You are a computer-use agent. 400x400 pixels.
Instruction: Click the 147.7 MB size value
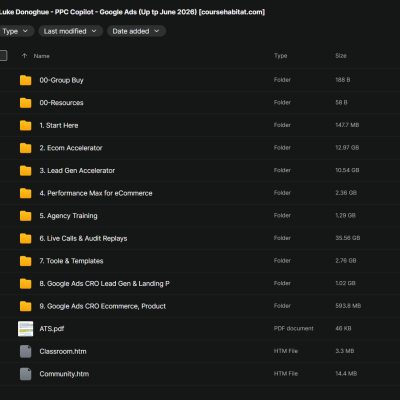pyautogui.click(x=347, y=125)
